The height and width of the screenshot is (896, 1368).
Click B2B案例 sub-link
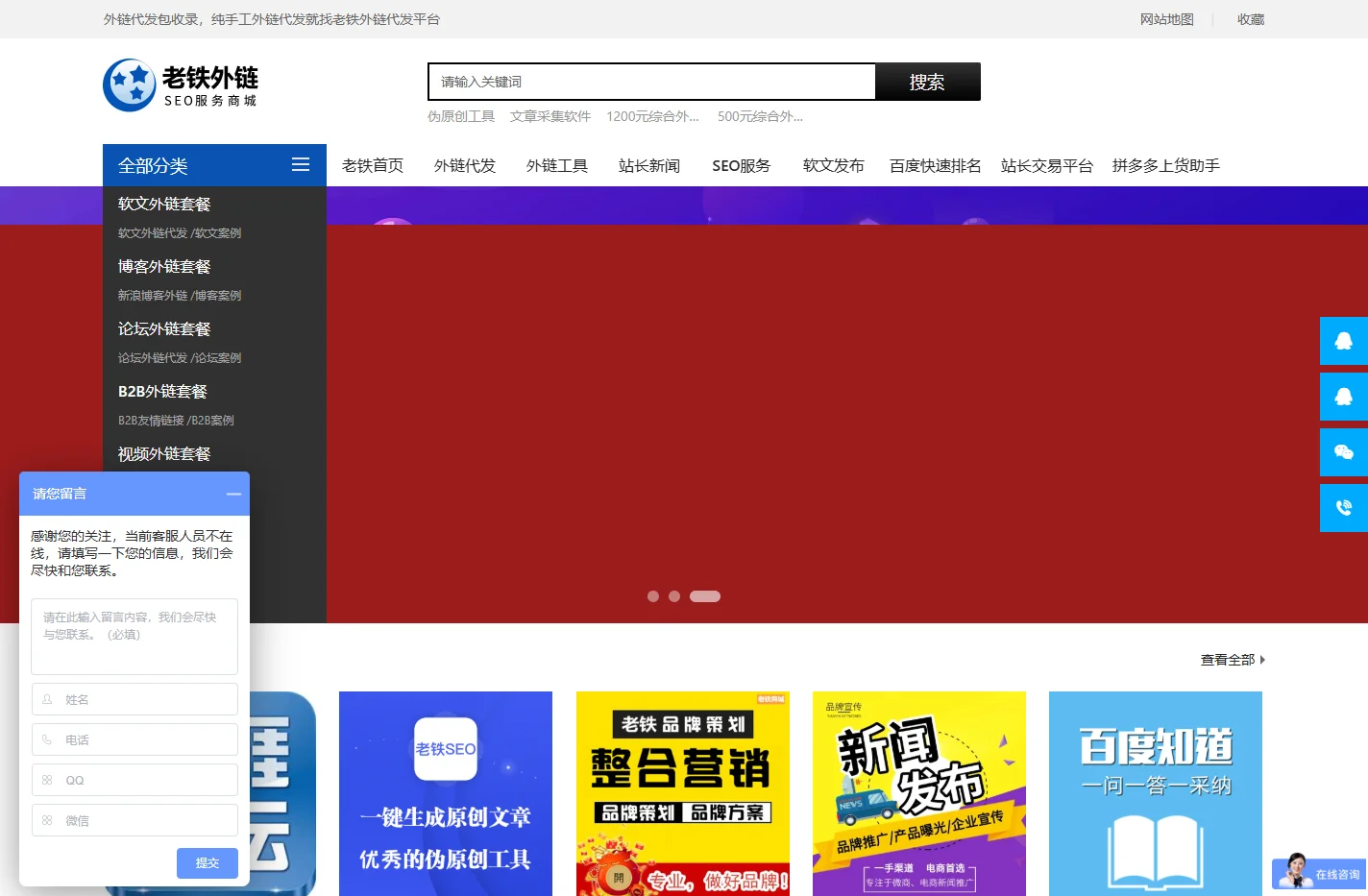coord(212,421)
